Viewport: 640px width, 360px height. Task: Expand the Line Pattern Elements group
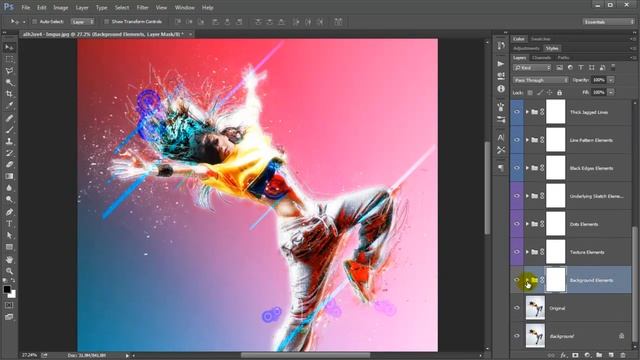(527, 140)
